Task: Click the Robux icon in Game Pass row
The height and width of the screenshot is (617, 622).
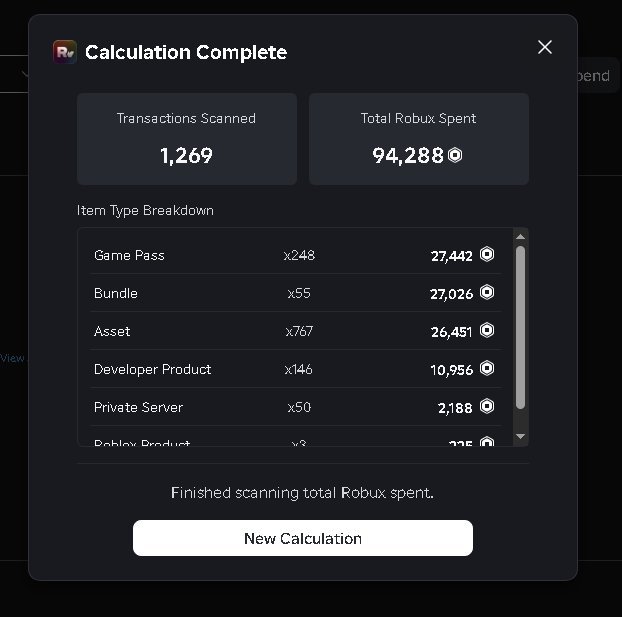Action: click(487, 254)
